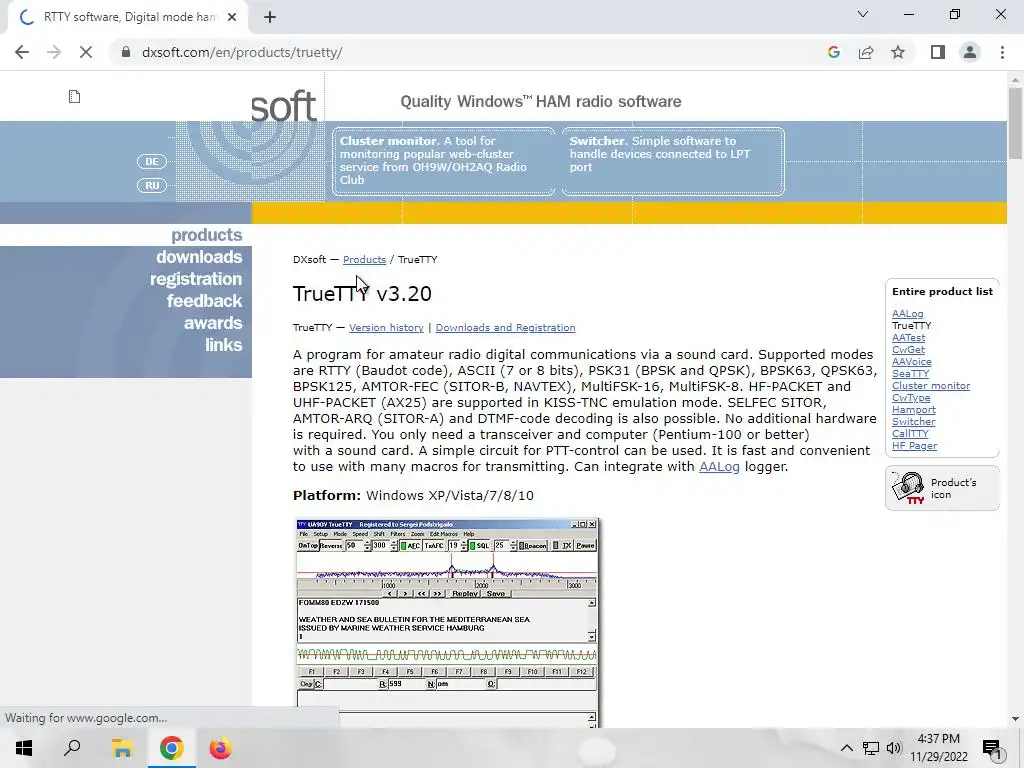The height and width of the screenshot is (768, 1024).
Task: Open AATest in product list
Action: click(x=908, y=338)
